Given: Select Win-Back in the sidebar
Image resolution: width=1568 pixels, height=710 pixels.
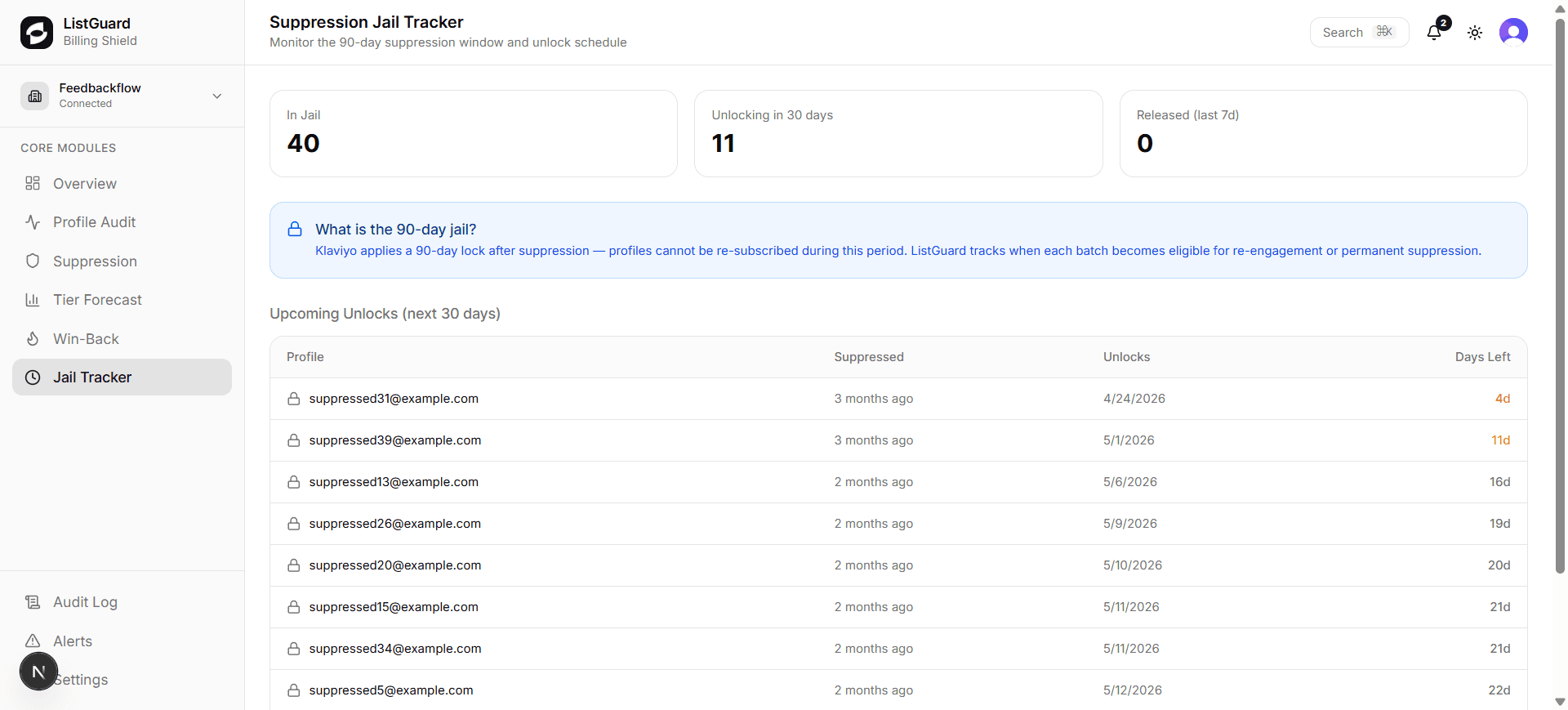Looking at the screenshot, I should (122, 338).
